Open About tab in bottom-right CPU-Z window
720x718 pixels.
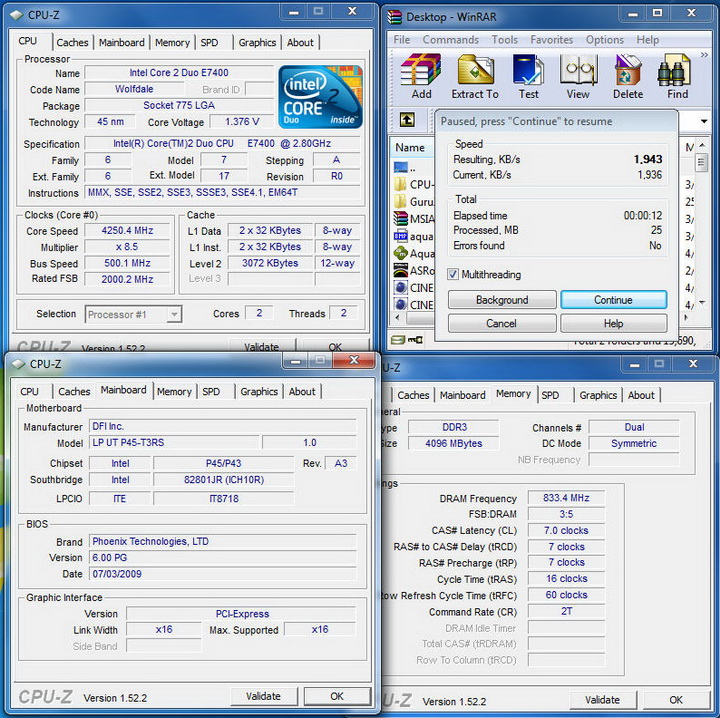coord(641,395)
